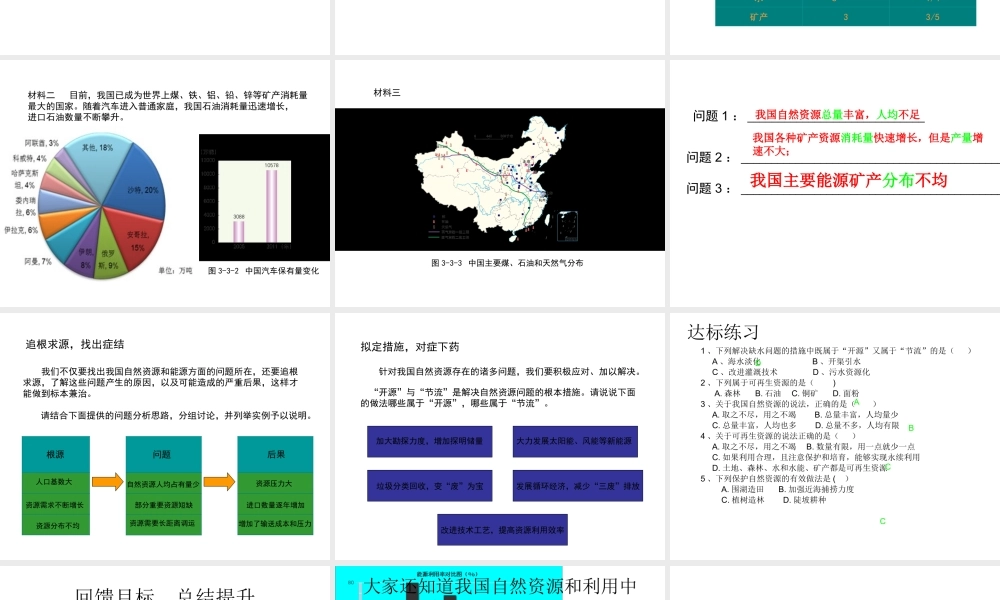Viewport: 1000px width, 600px height.
Task: Click the 问题 header box in diagram
Action: (x=163, y=455)
